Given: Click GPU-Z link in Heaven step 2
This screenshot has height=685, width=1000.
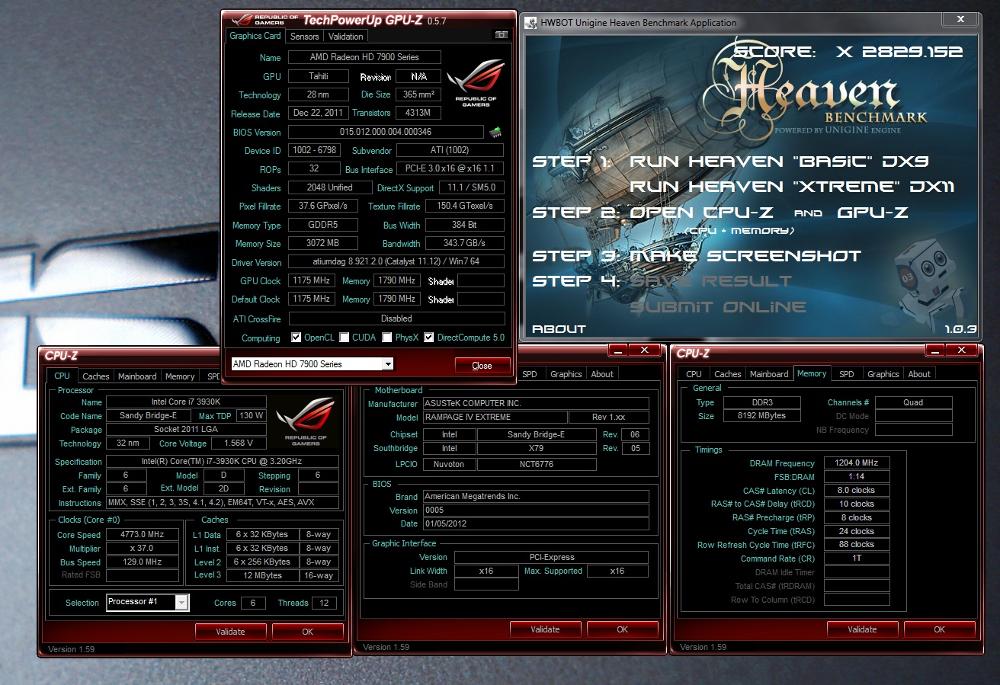Looking at the screenshot, I should [x=872, y=212].
